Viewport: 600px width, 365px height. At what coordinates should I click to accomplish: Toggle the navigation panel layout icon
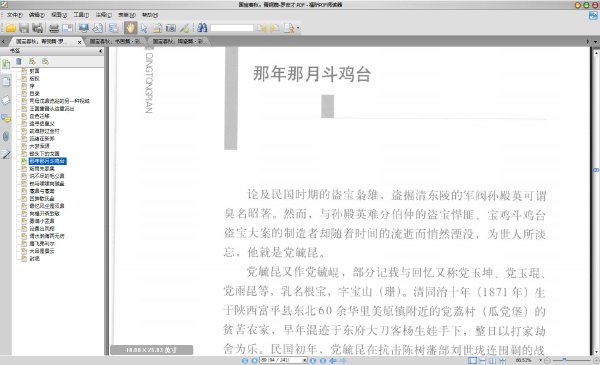pos(114,28)
